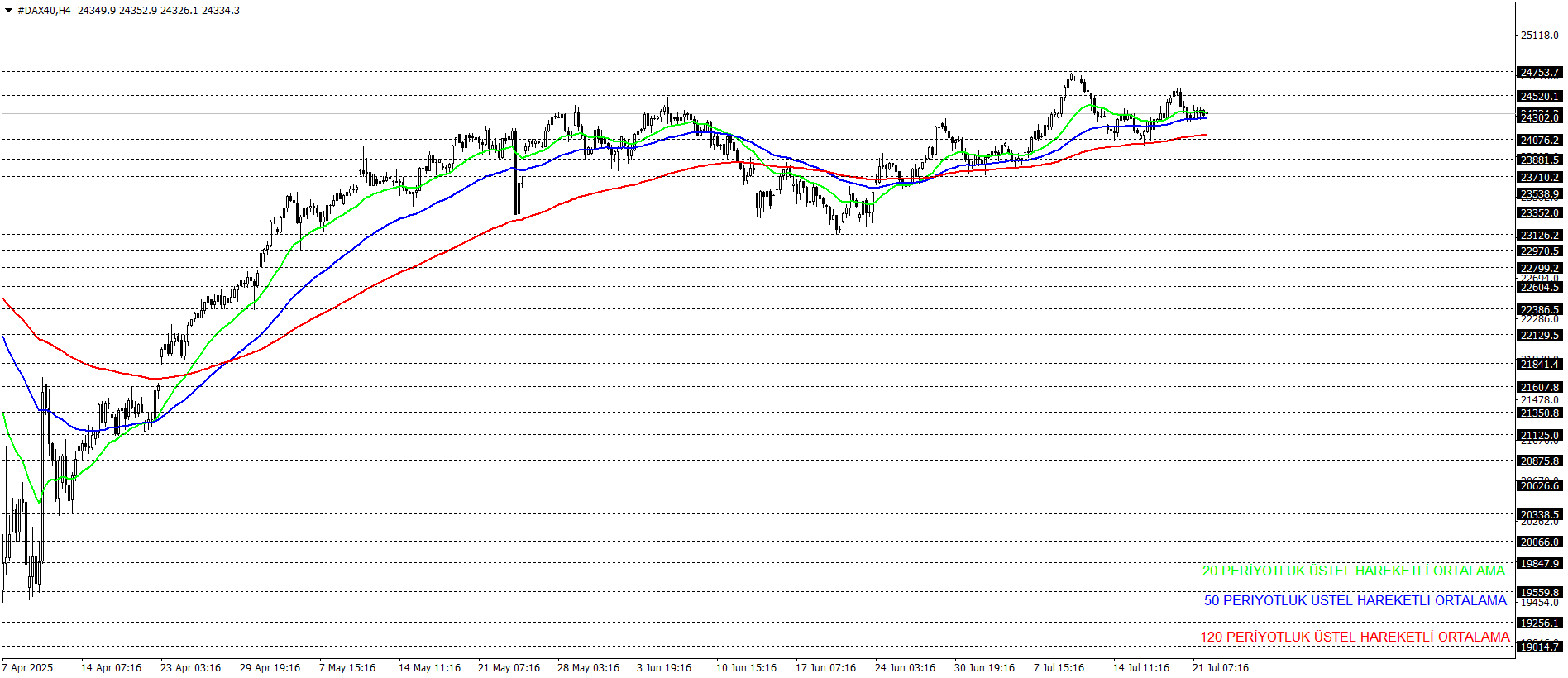
Task: Click the 7 Jul 15:16 time axis label
Action: [x=1059, y=668]
